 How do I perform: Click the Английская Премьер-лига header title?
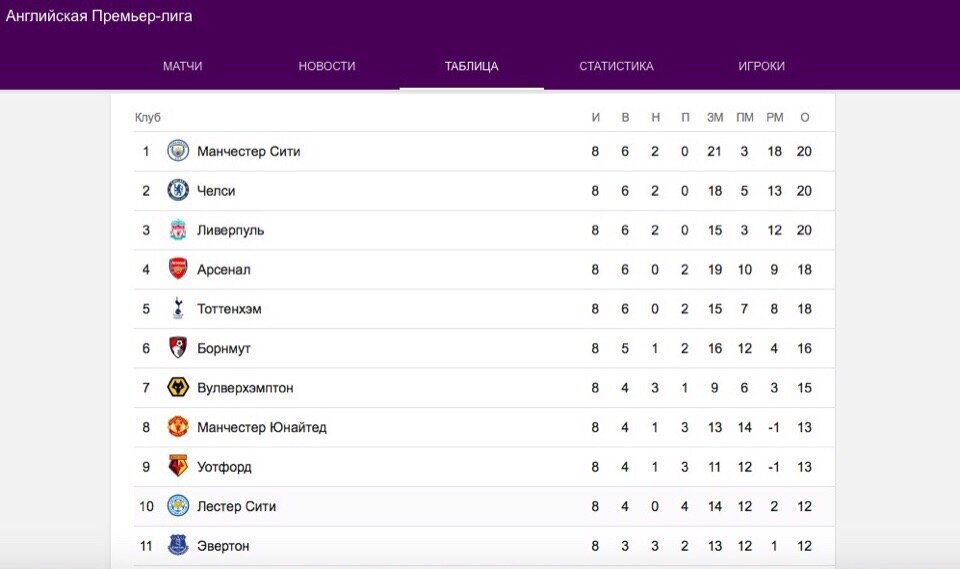pos(99,16)
